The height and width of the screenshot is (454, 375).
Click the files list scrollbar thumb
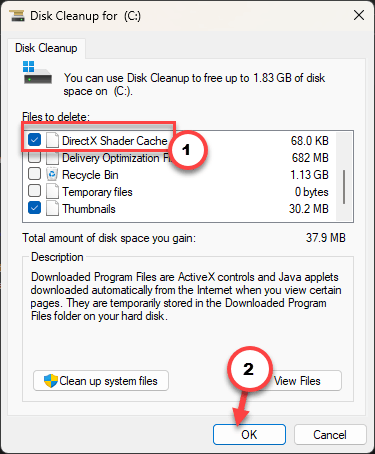coord(344,187)
